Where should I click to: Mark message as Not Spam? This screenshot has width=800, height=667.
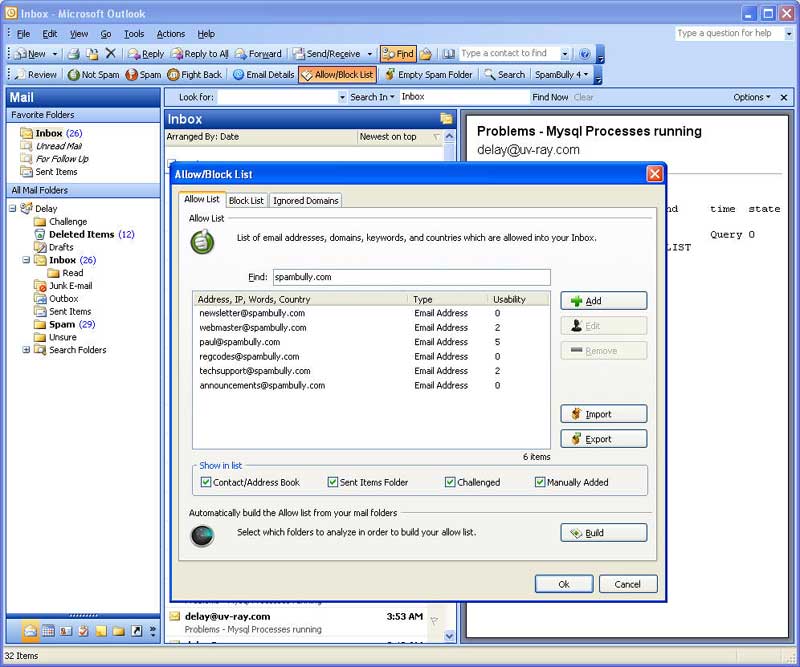click(94, 75)
